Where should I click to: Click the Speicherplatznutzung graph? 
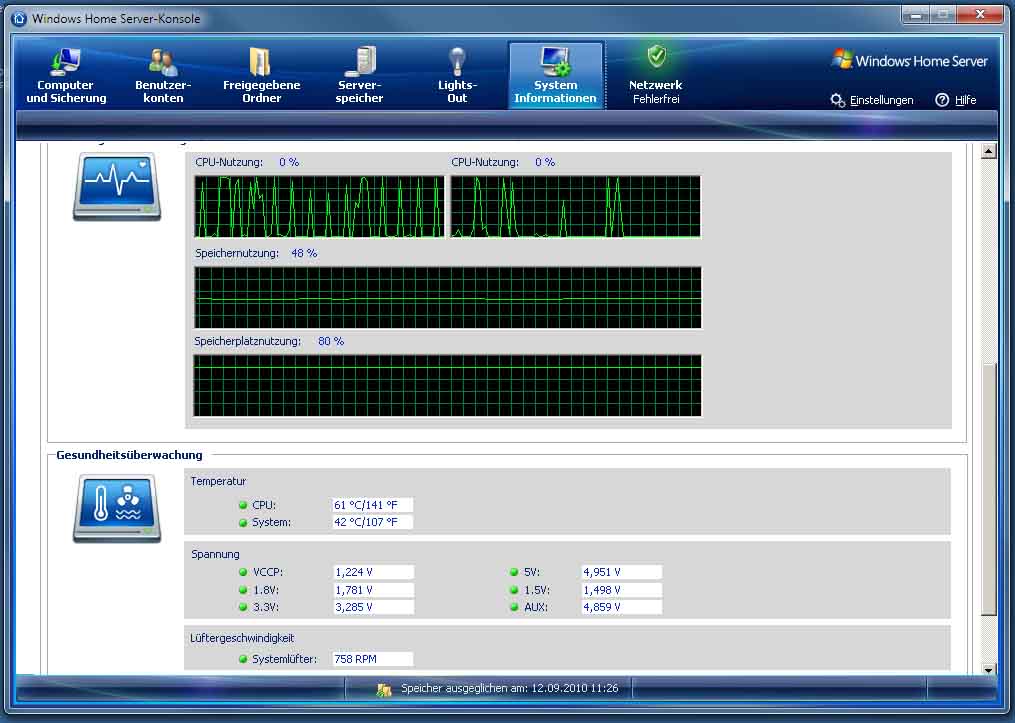click(x=447, y=386)
